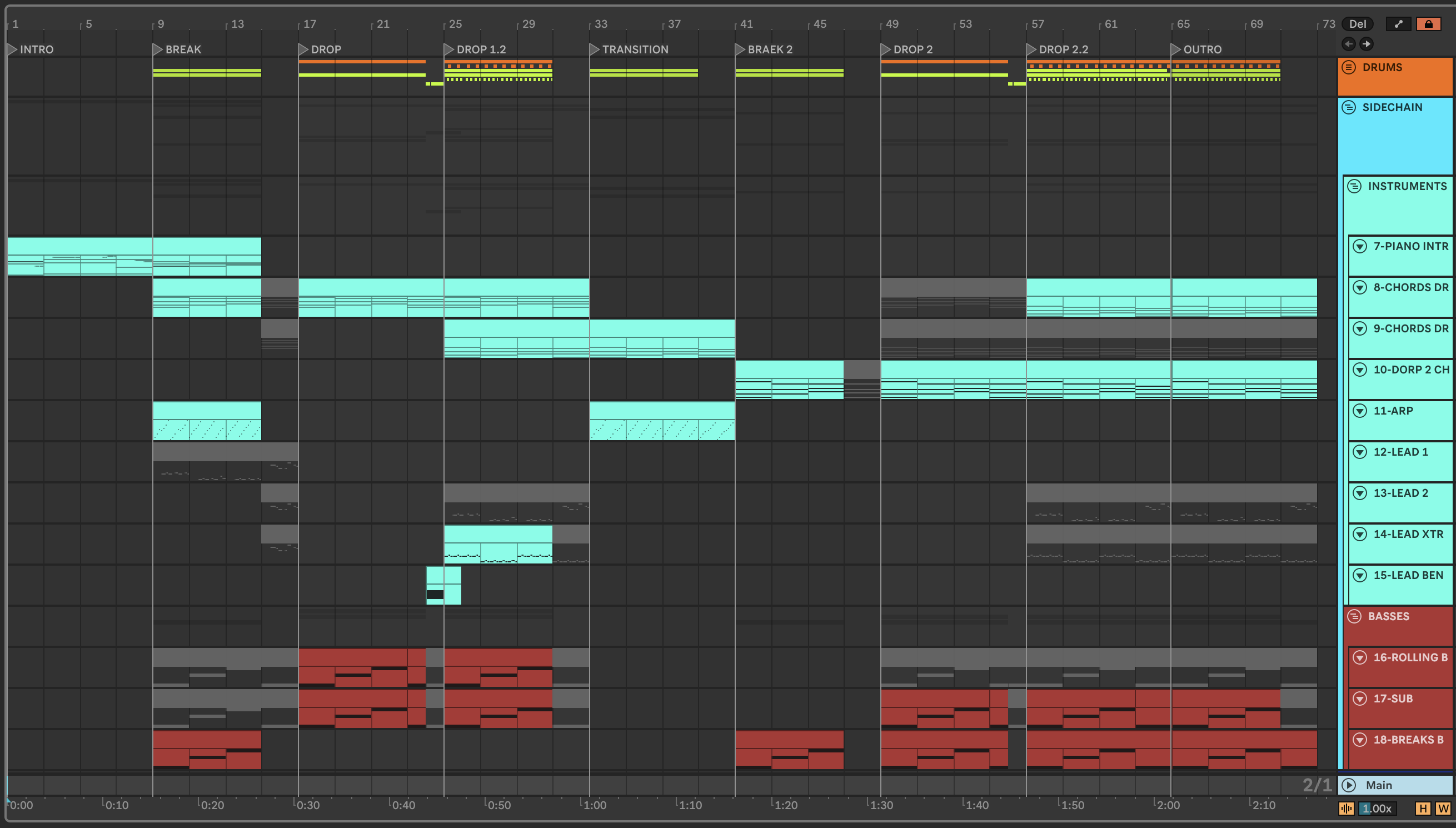Viewport: 1456px width, 828px height.
Task: Click the DROP 2 locator play triangle
Action: pyautogui.click(x=886, y=49)
